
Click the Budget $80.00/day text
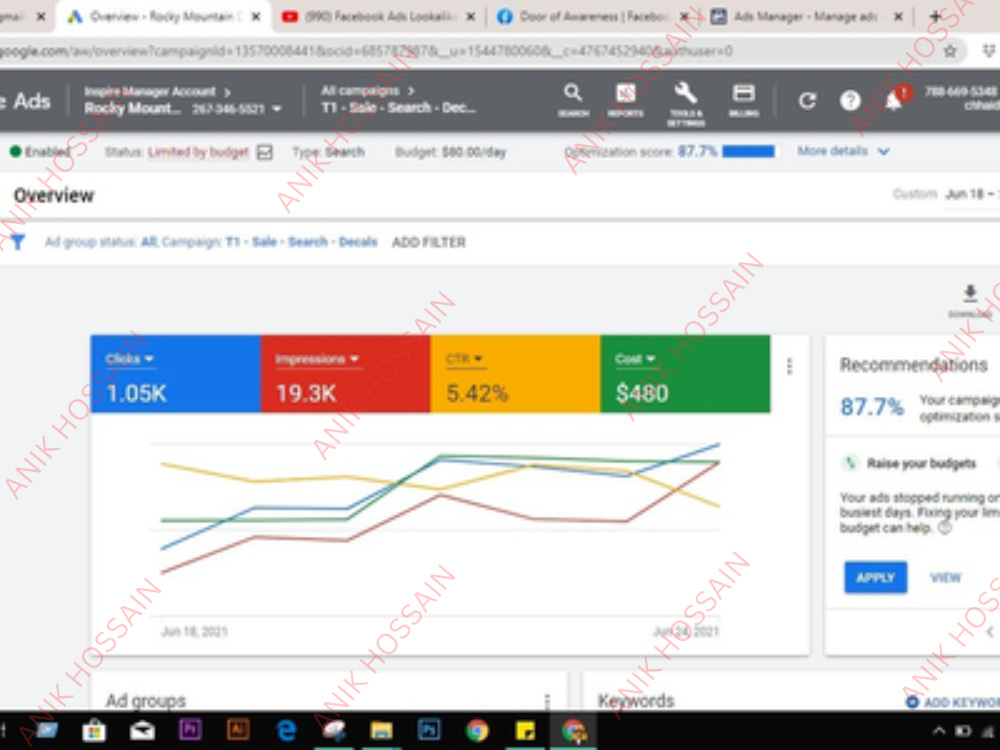(x=450, y=152)
